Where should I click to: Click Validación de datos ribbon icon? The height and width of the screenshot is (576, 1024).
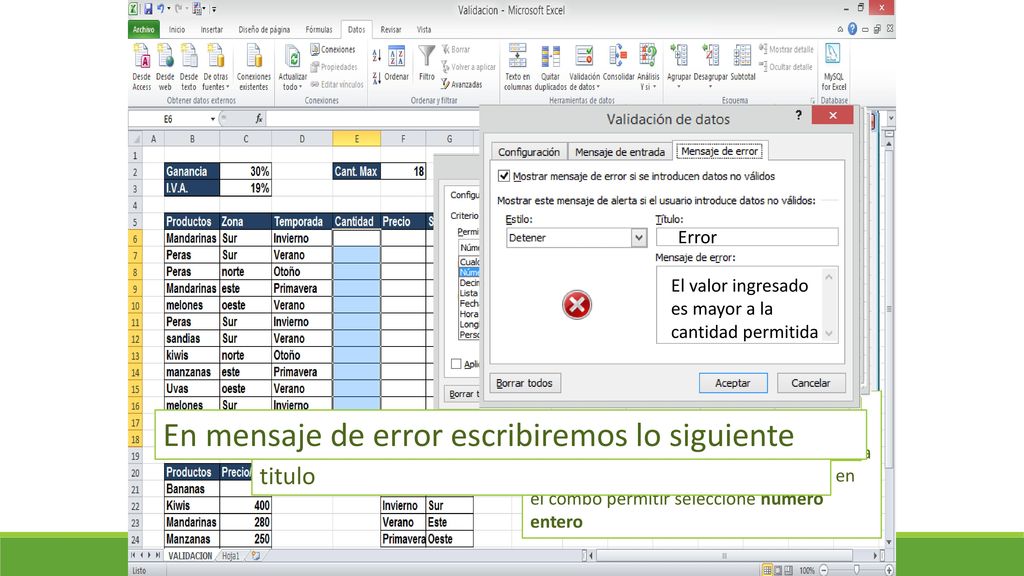tap(584, 67)
